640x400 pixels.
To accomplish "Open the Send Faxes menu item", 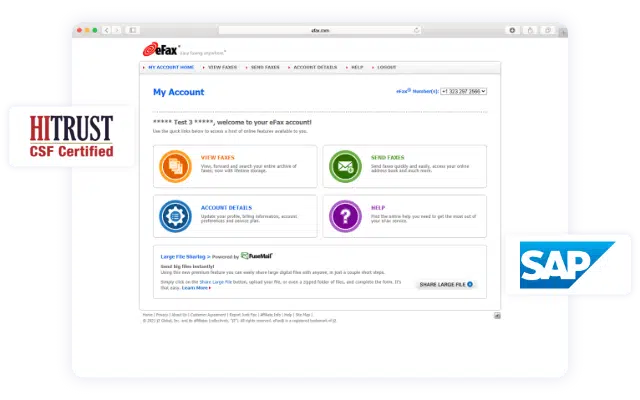I will coord(265,67).
